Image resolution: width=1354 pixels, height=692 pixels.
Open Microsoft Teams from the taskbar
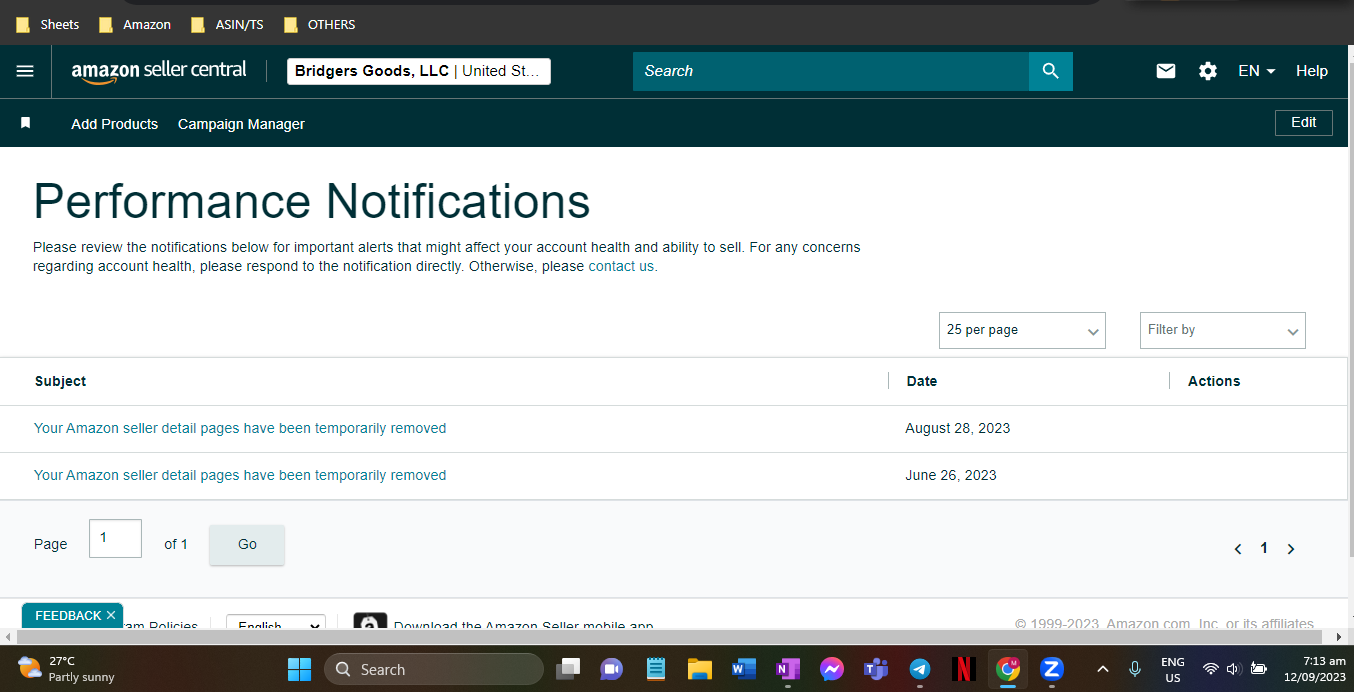coord(876,669)
